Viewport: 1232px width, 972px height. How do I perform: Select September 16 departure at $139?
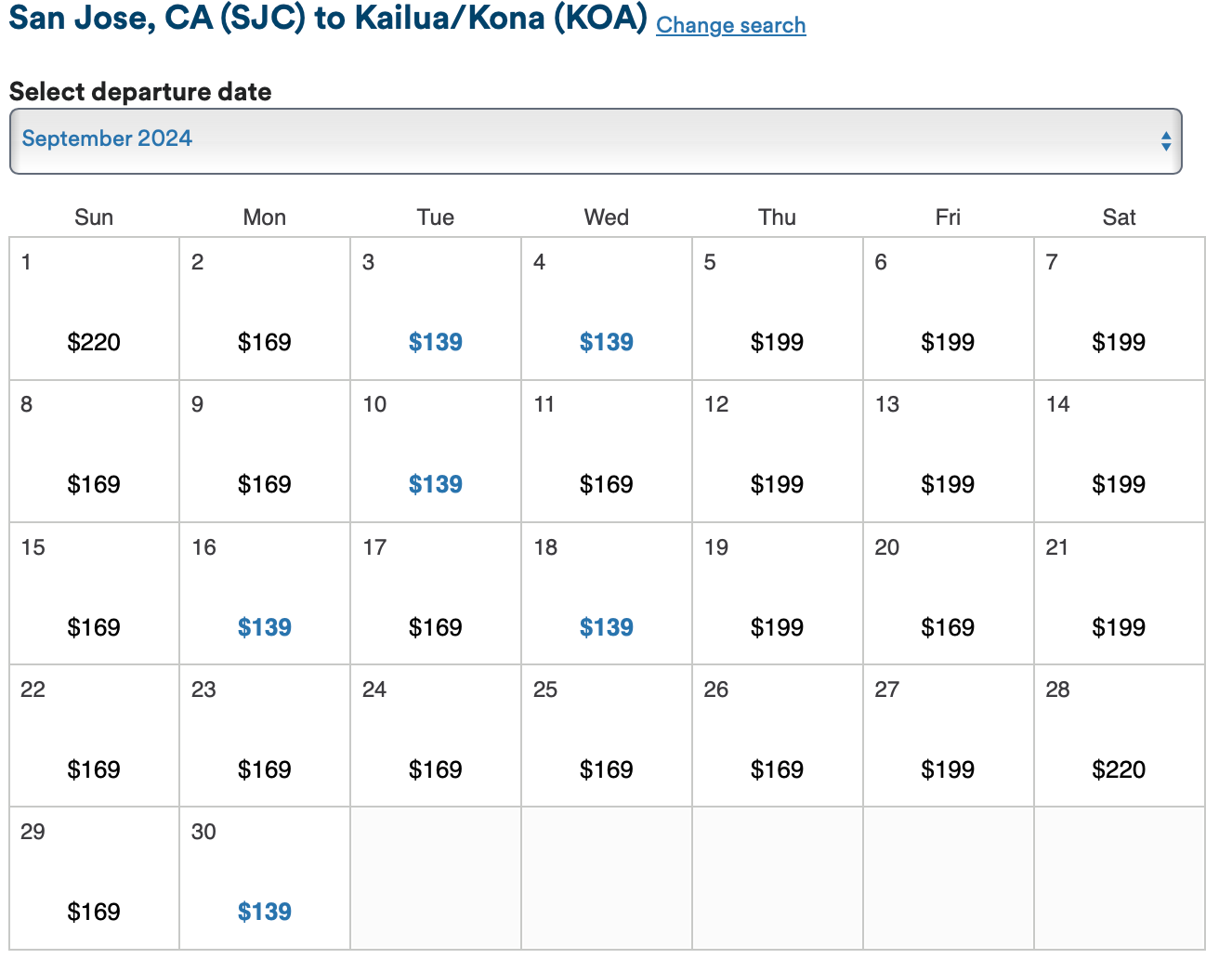point(265,627)
